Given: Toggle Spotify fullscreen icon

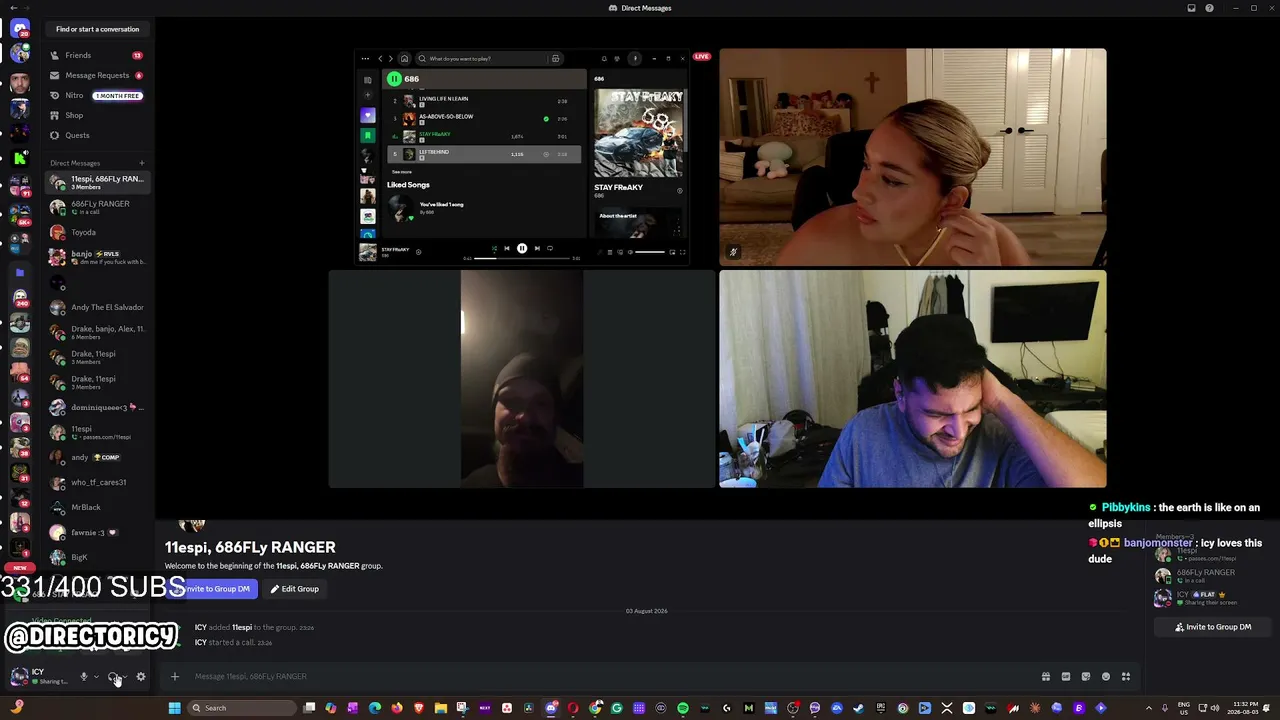Looking at the screenshot, I should pyautogui.click(x=683, y=252).
